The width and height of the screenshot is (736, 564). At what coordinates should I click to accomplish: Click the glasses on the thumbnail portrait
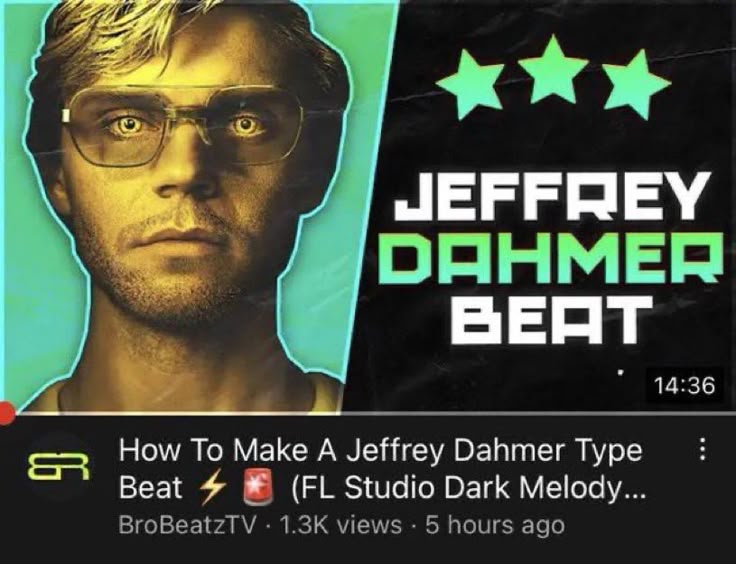(x=184, y=125)
